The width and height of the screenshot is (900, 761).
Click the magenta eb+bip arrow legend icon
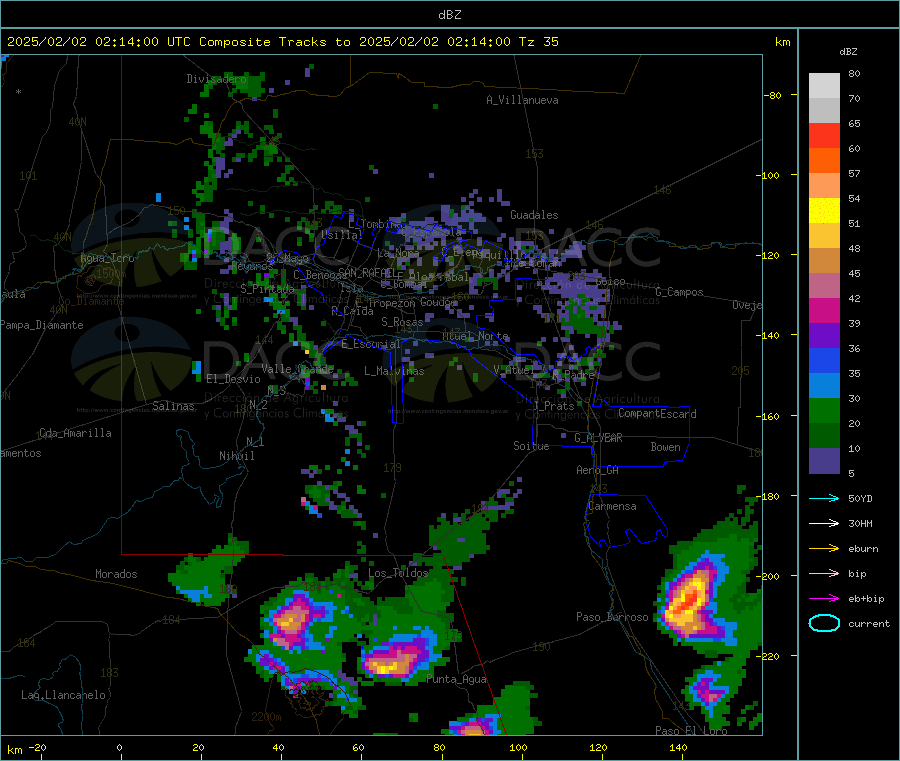[824, 598]
